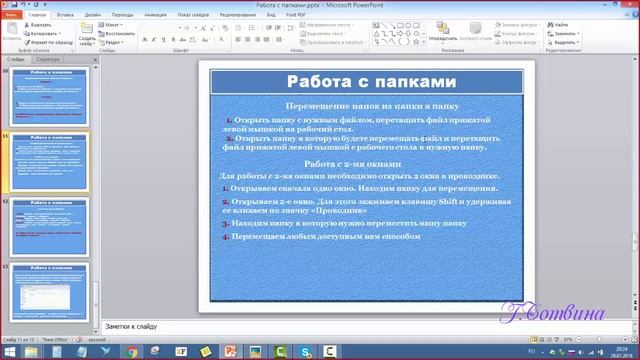Open the File (Файл) tab
640x360 pixels.
coord(11,15)
